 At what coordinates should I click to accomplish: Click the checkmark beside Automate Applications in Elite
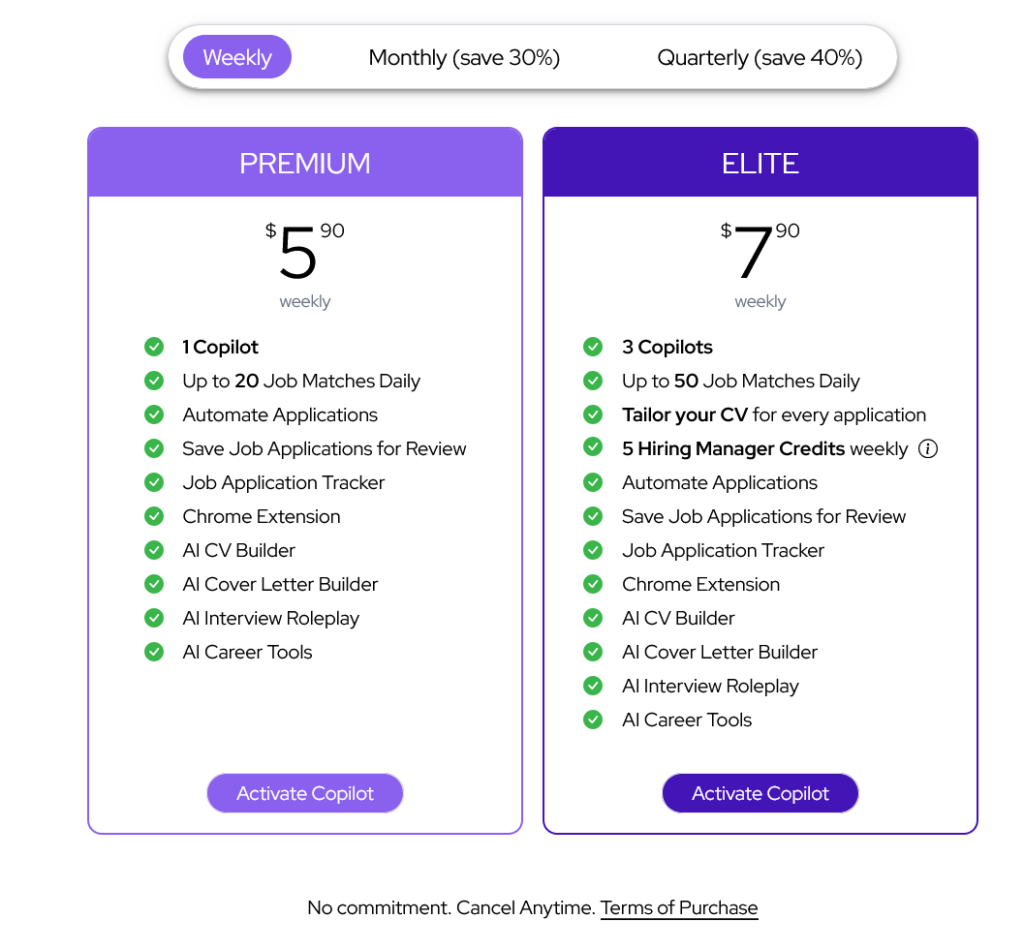(x=594, y=483)
